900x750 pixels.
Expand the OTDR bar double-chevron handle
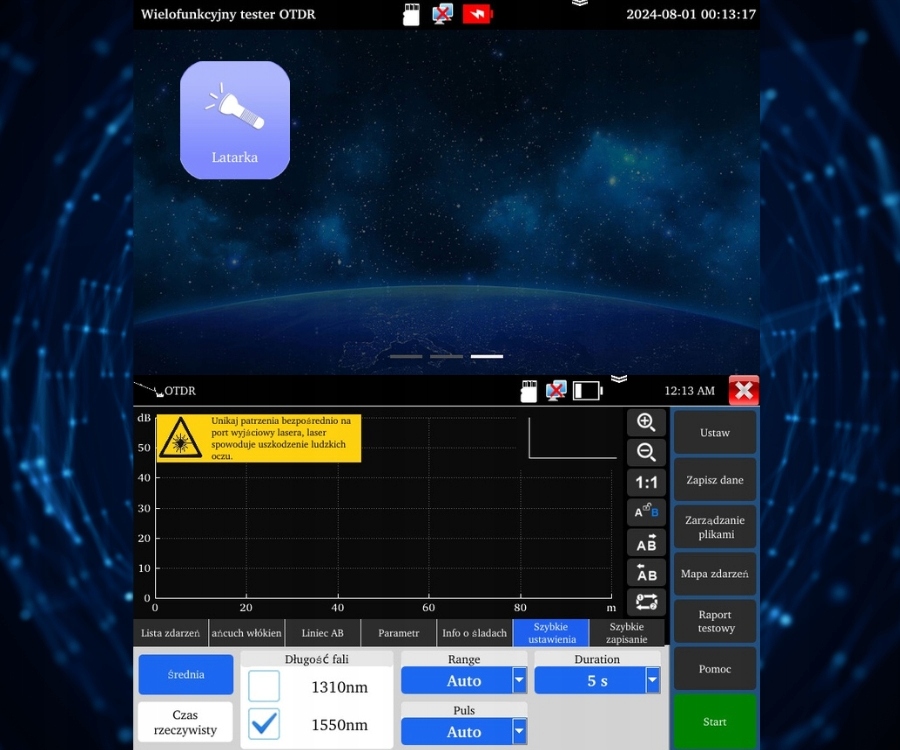tap(619, 379)
